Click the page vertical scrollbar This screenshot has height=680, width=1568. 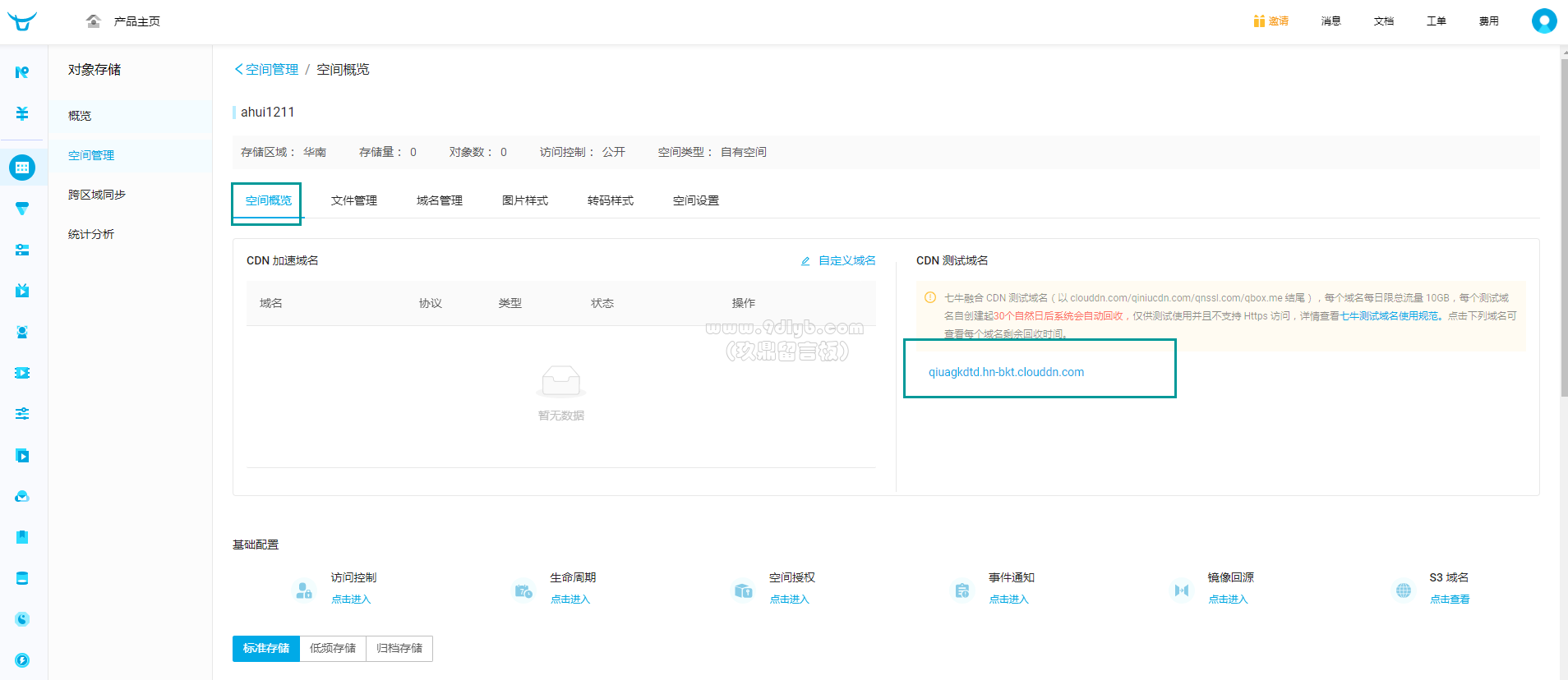pyautogui.click(x=1564, y=227)
